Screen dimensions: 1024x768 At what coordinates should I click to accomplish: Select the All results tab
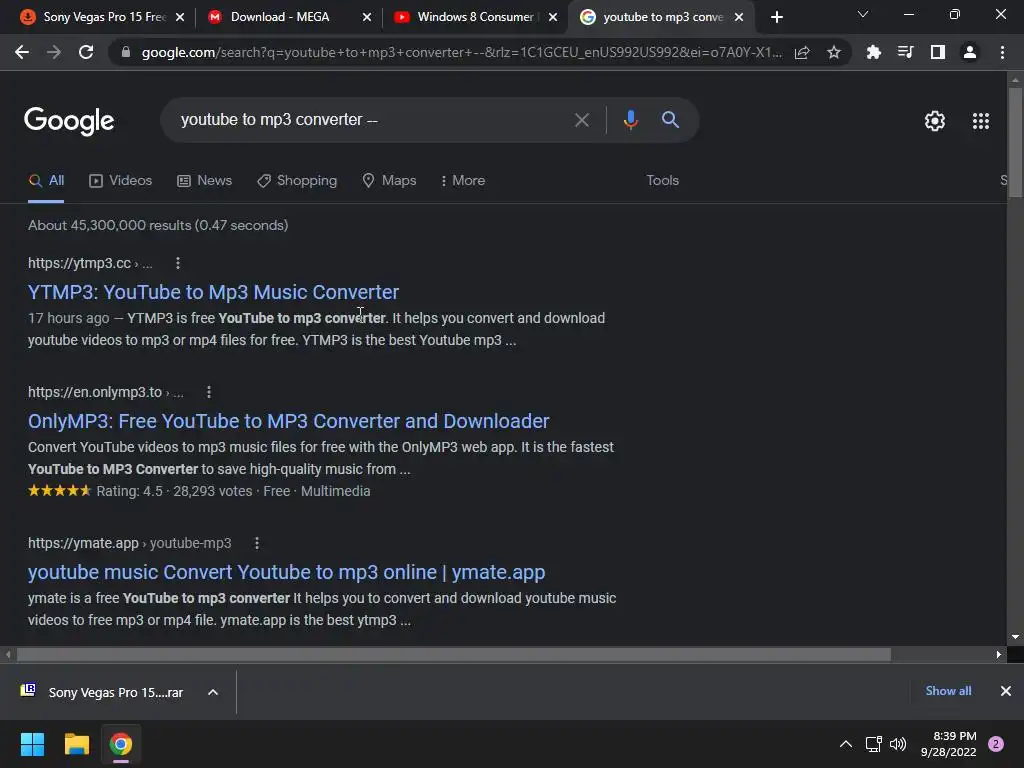(46, 181)
